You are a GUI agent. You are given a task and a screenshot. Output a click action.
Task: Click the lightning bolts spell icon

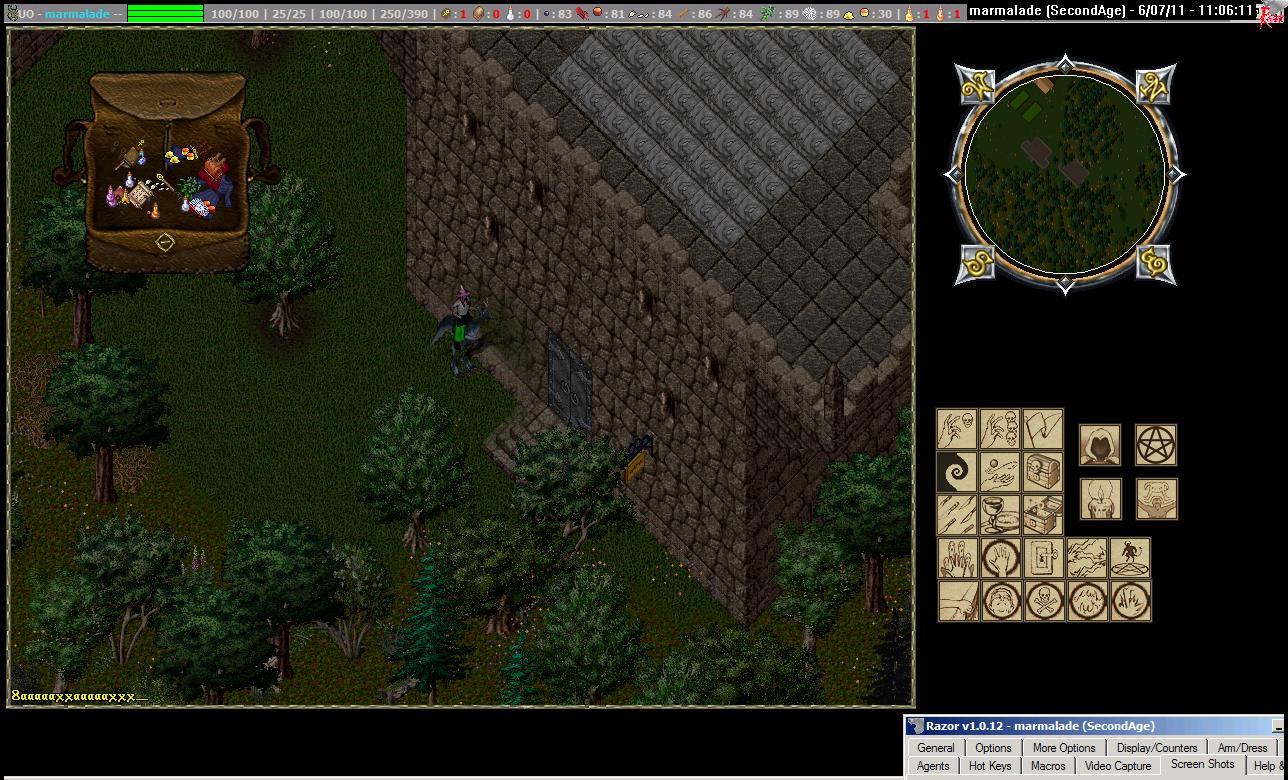1087,558
